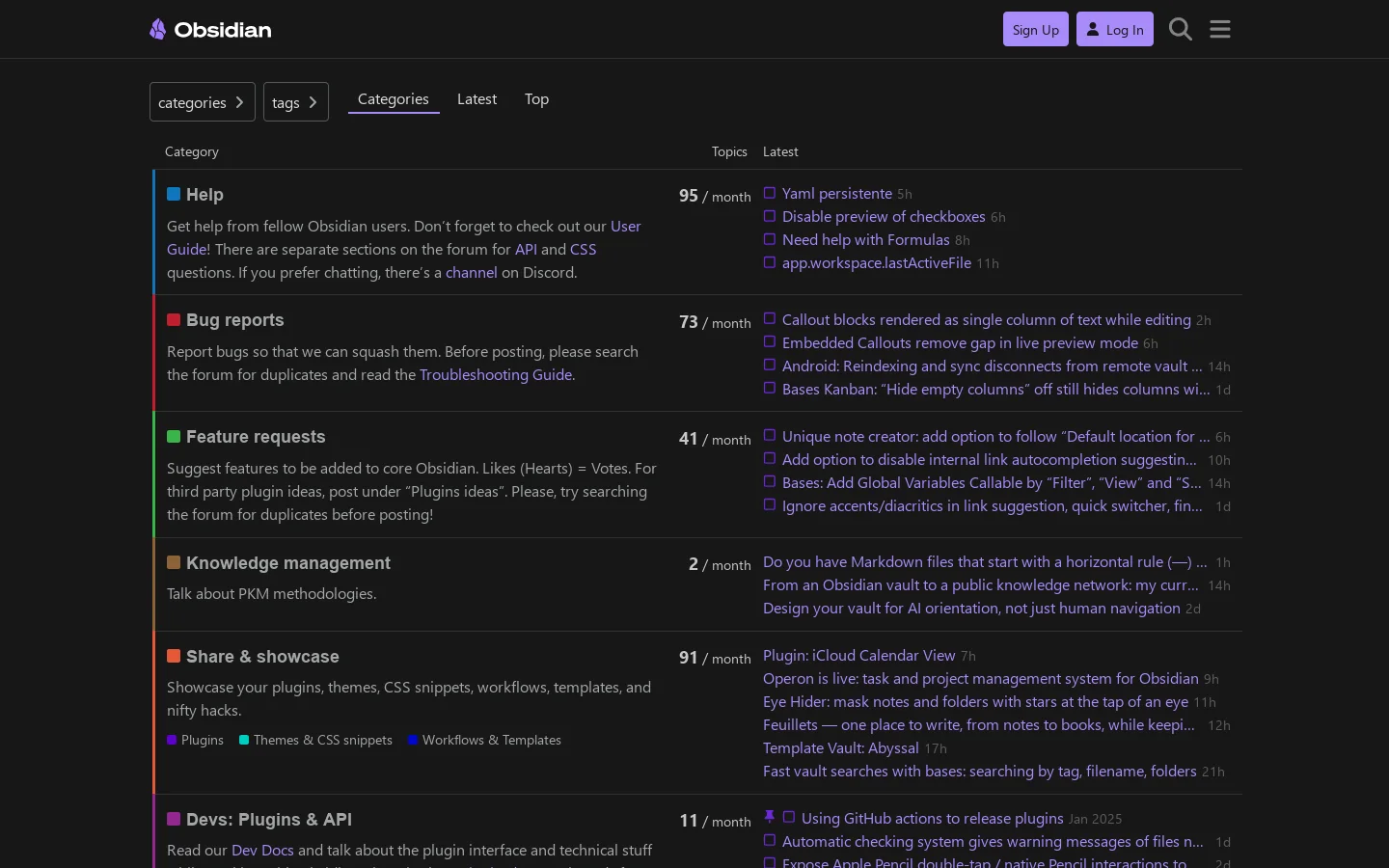Click the Latest column header
This screenshot has width=1389, height=868.
click(x=780, y=151)
